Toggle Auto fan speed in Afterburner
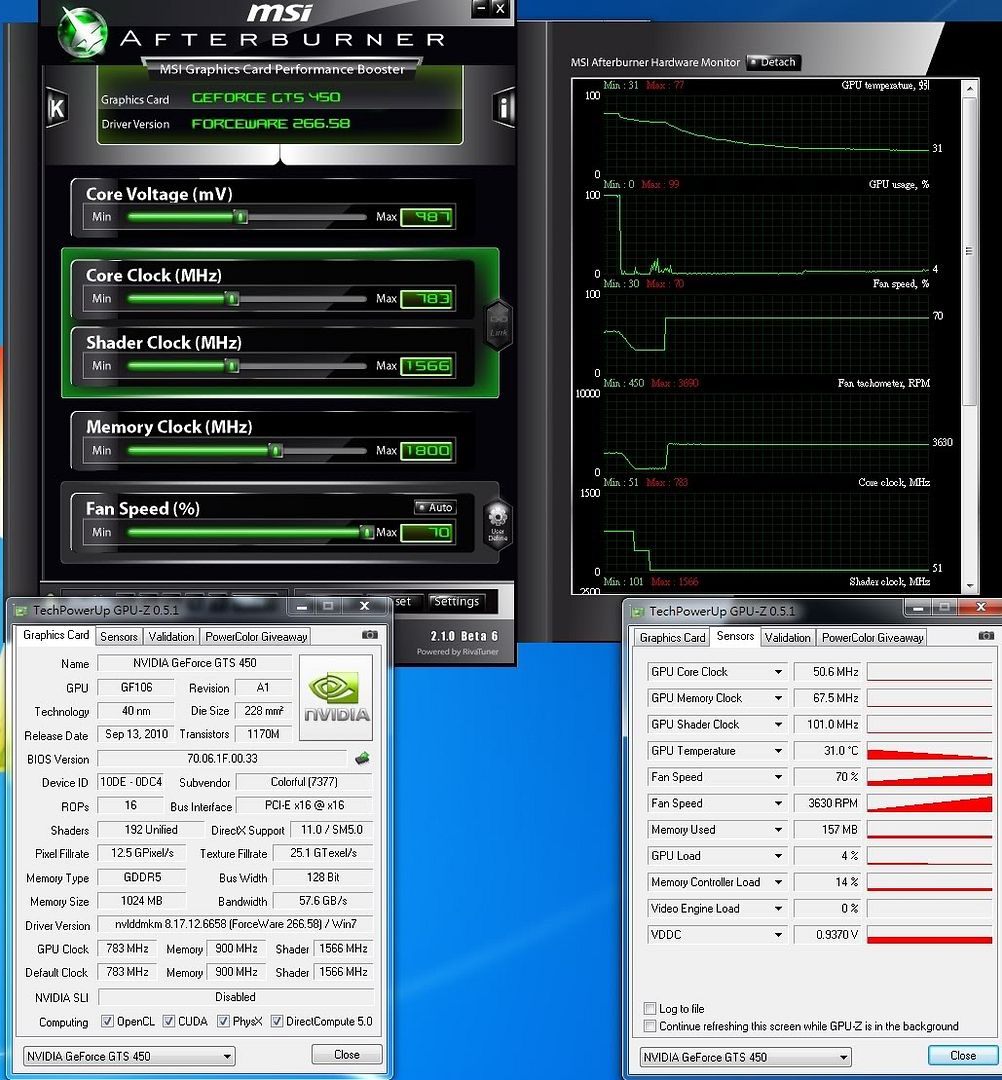 coord(435,508)
